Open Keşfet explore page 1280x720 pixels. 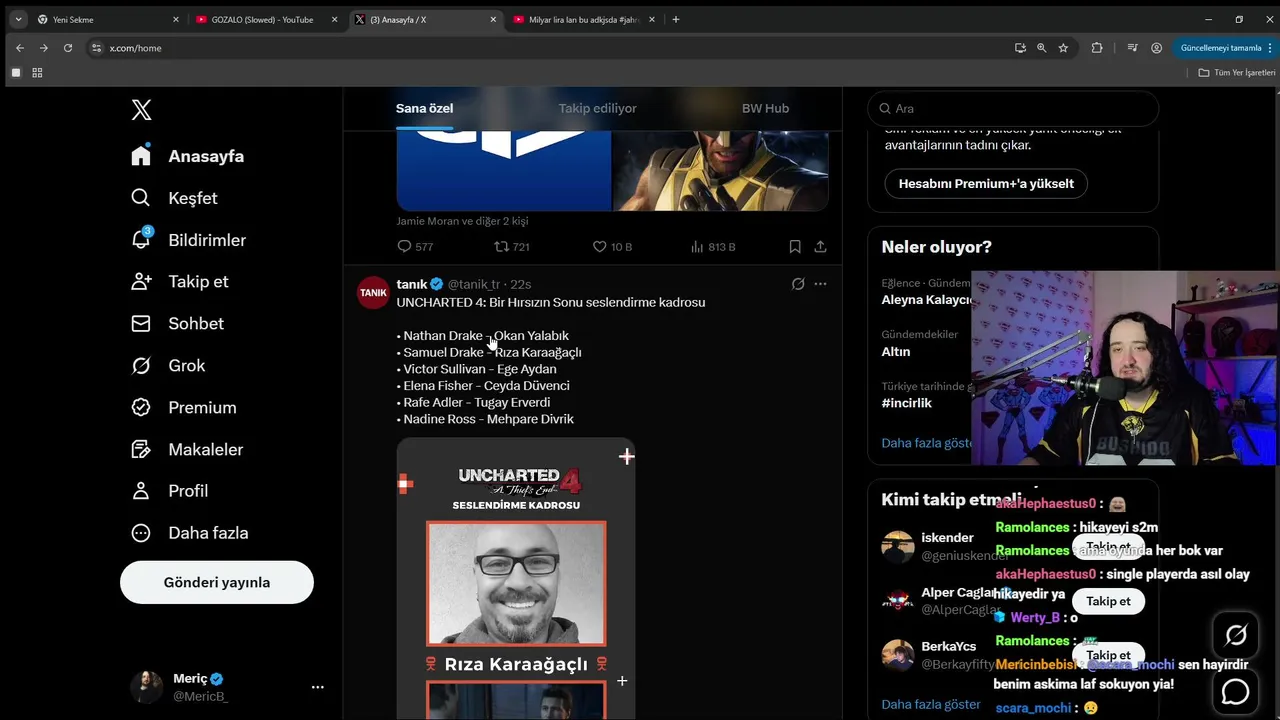point(174,198)
